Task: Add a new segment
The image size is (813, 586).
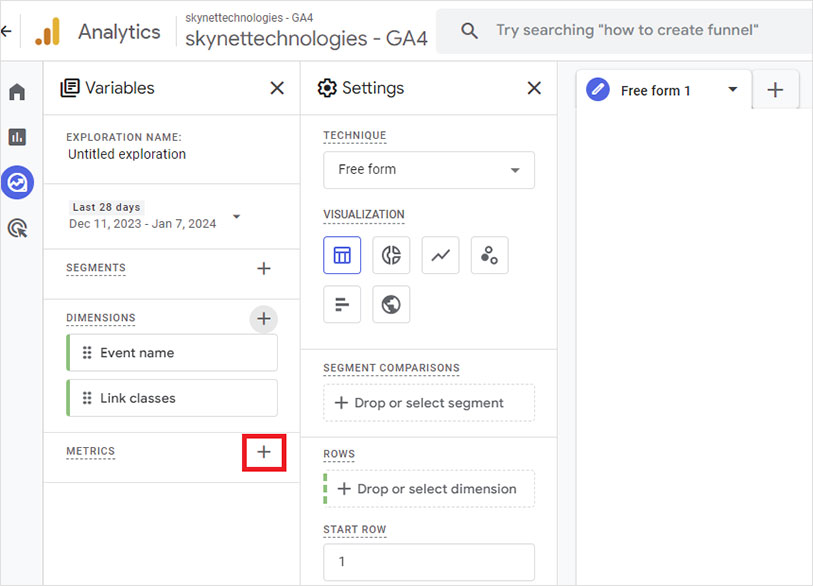Action: click(263, 268)
